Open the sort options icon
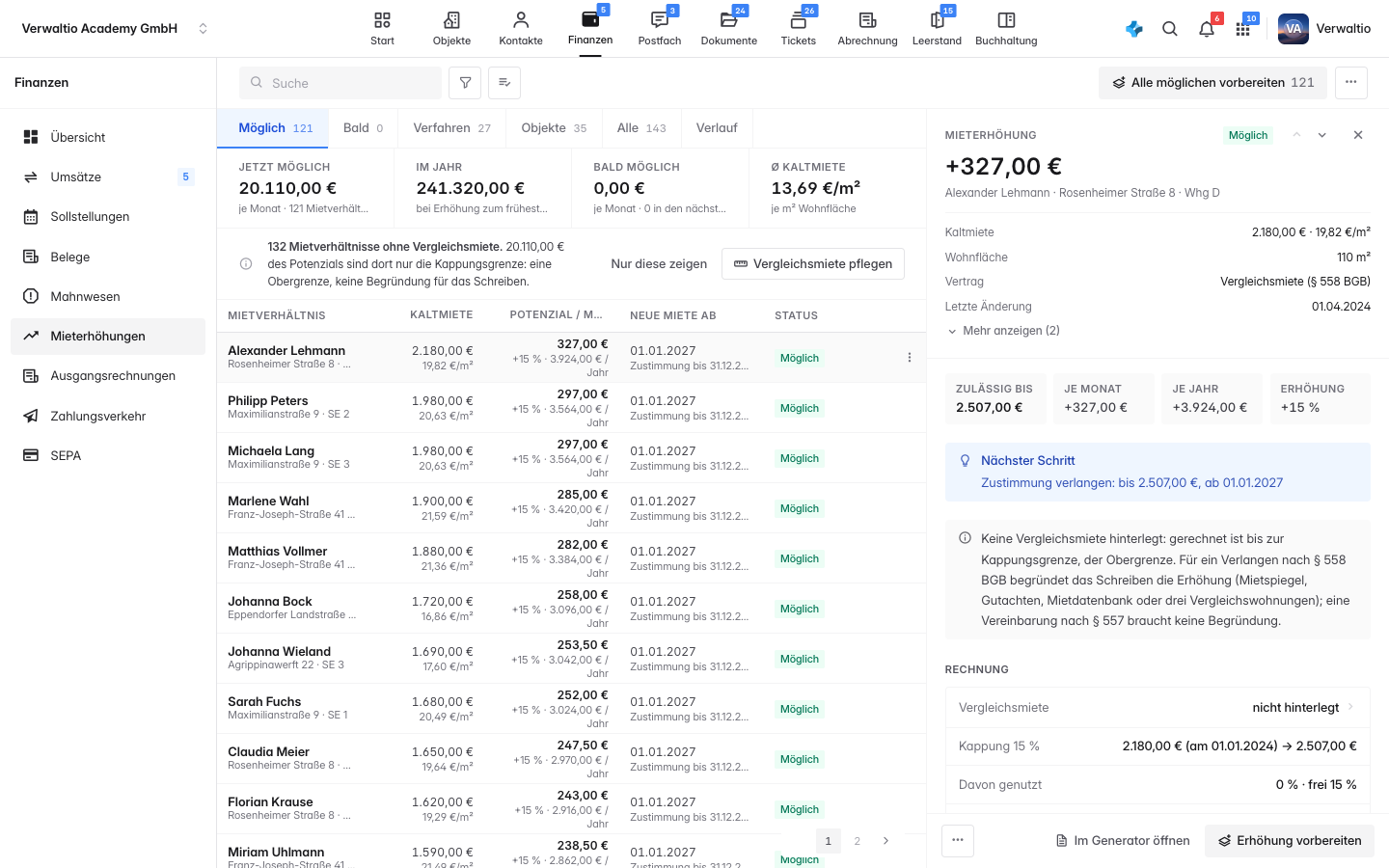The image size is (1389, 868). tap(504, 83)
